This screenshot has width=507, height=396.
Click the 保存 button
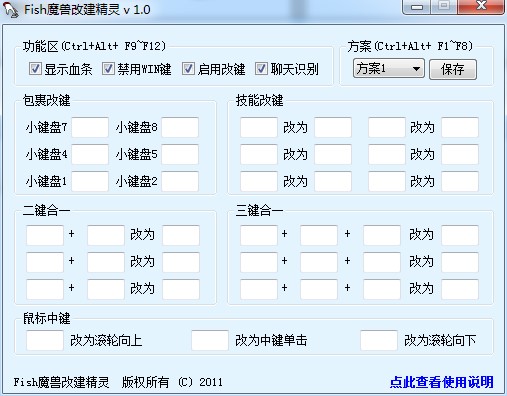pos(453,69)
